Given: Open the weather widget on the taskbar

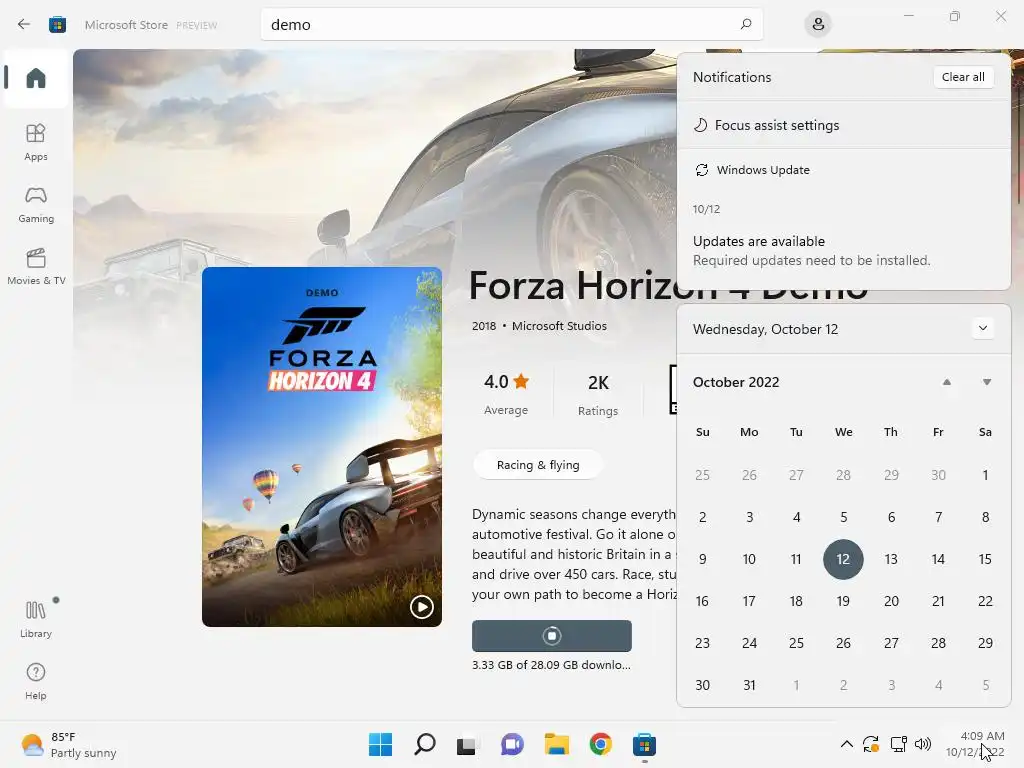Looking at the screenshot, I should [x=68, y=744].
